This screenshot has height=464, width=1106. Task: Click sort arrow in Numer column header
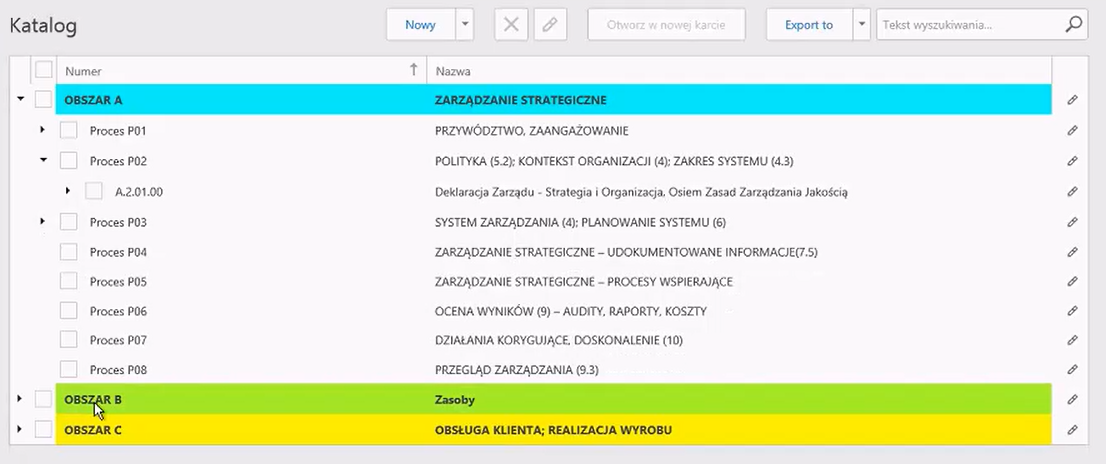414,70
